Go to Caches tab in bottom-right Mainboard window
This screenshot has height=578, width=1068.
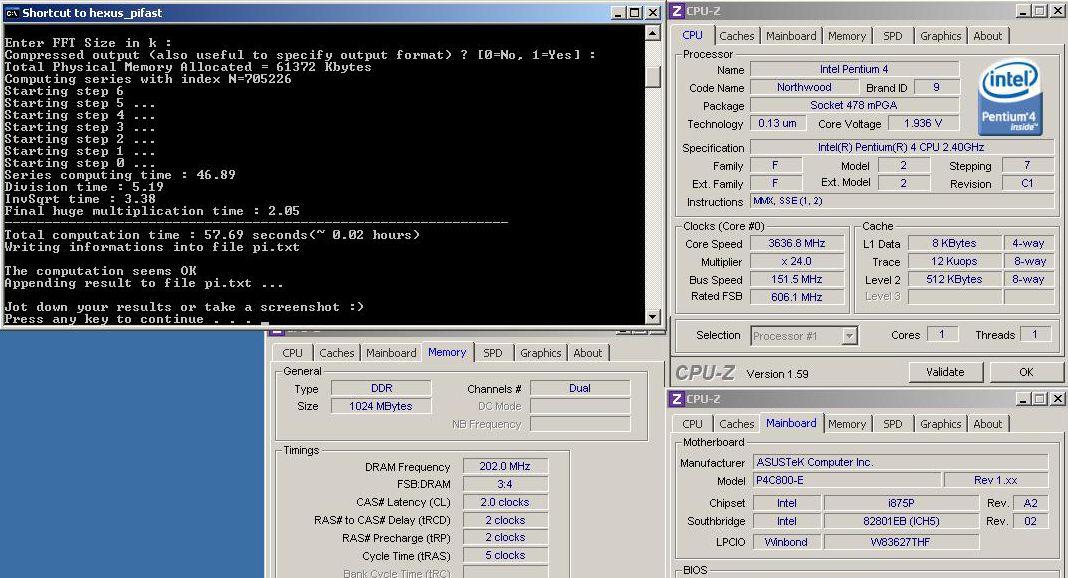point(736,423)
